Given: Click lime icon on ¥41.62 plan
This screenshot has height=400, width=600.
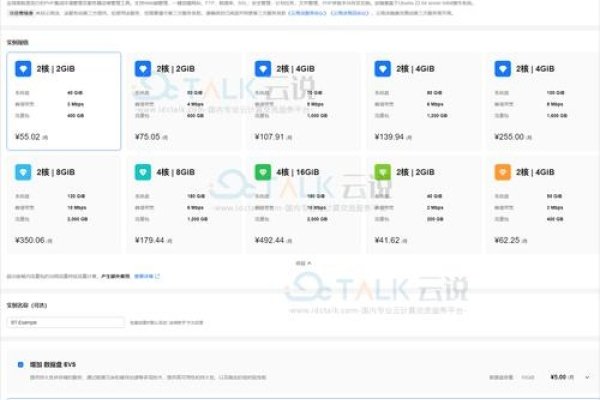Looking at the screenshot, I should (x=382, y=172).
